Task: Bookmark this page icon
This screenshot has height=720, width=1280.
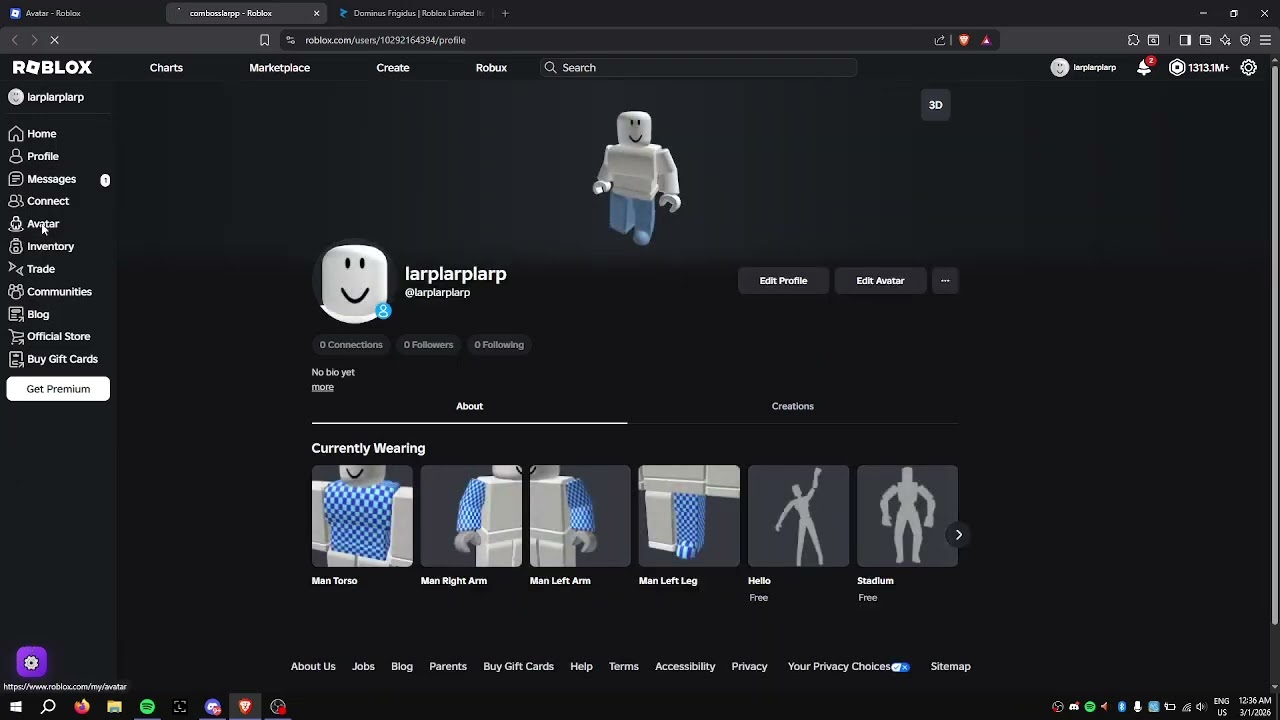Action: coord(264,40)
